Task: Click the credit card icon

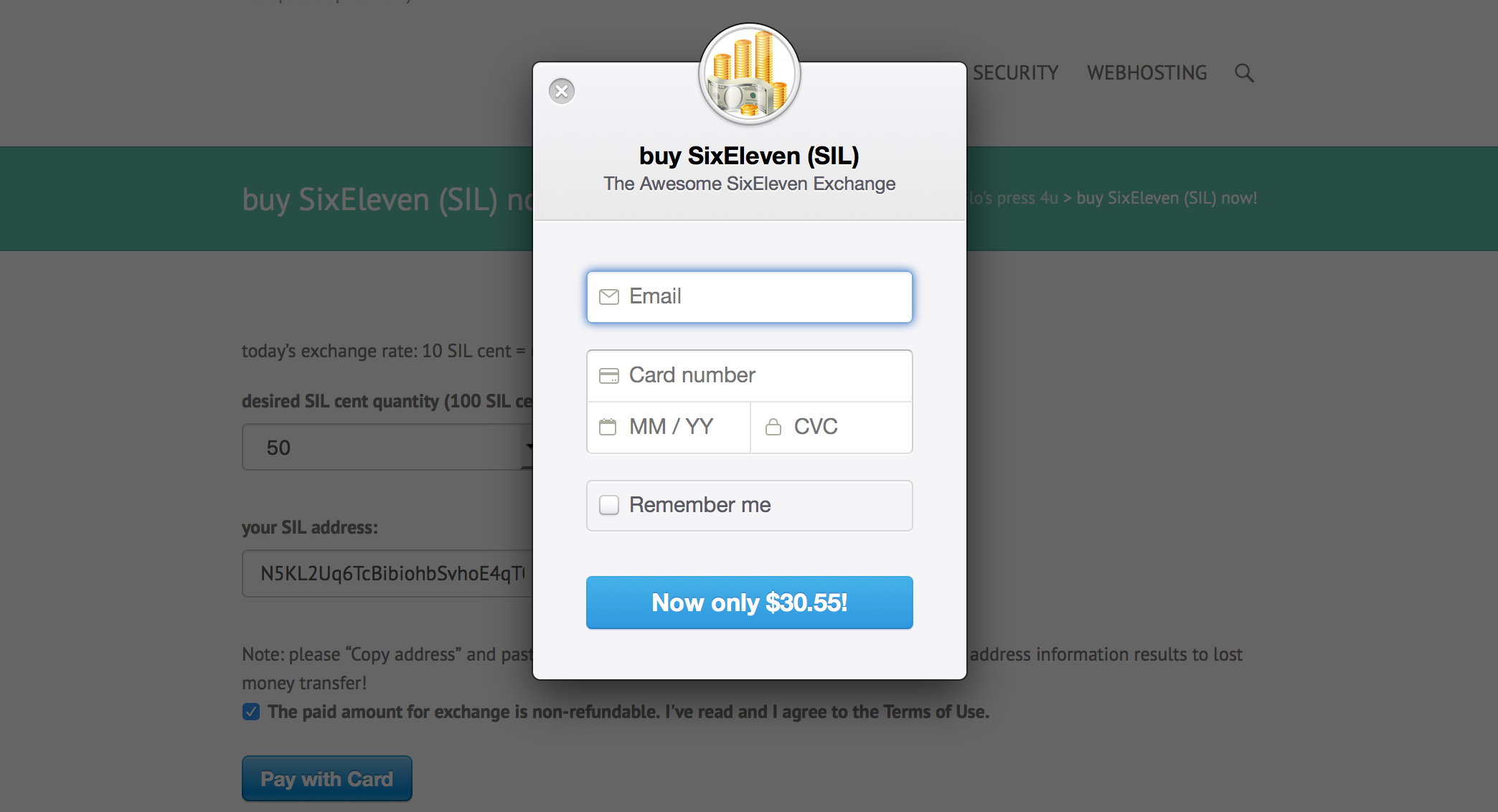Action: (609, 376)
